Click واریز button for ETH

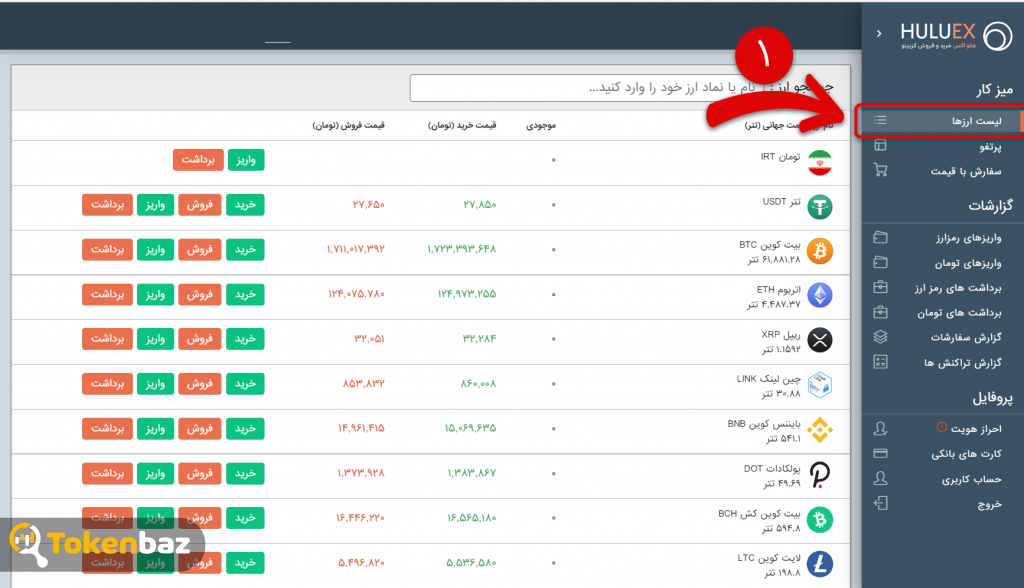coord(155,294)
